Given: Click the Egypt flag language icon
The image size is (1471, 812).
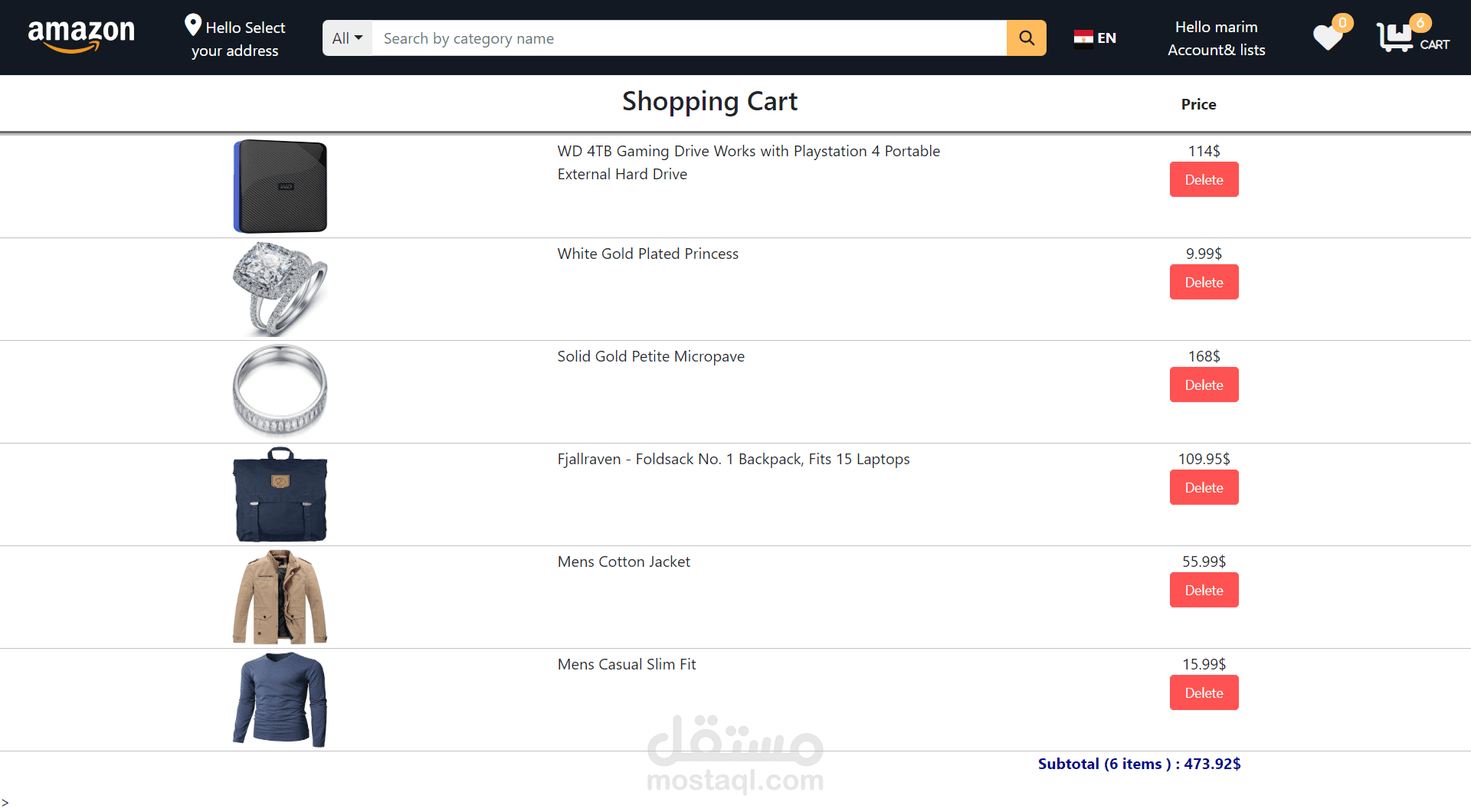Looking at the screenshot, I should pyautogui.click(x=1083, y=38).
